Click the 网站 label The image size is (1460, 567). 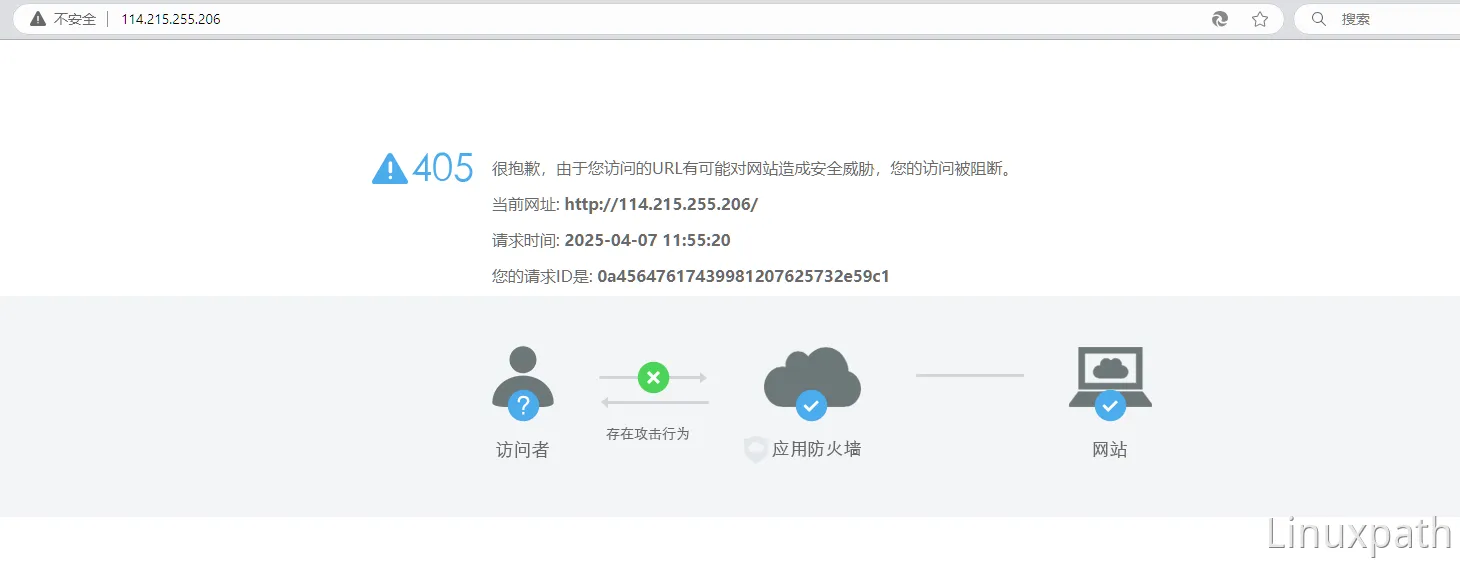(x=1110, y=450)
